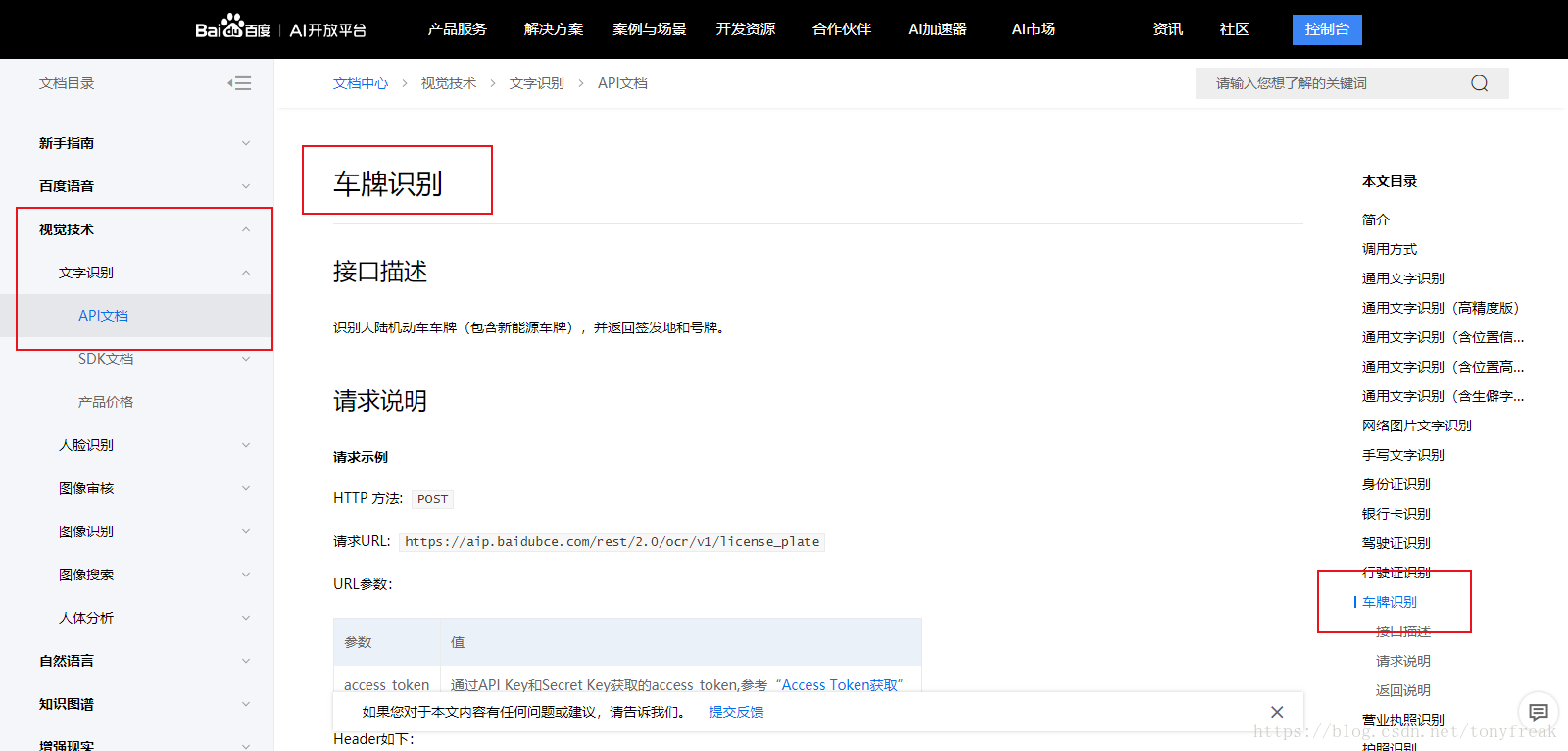Jump to 身份证识别
This screenshot has height=751, width=1568.
coord(1396,484)
